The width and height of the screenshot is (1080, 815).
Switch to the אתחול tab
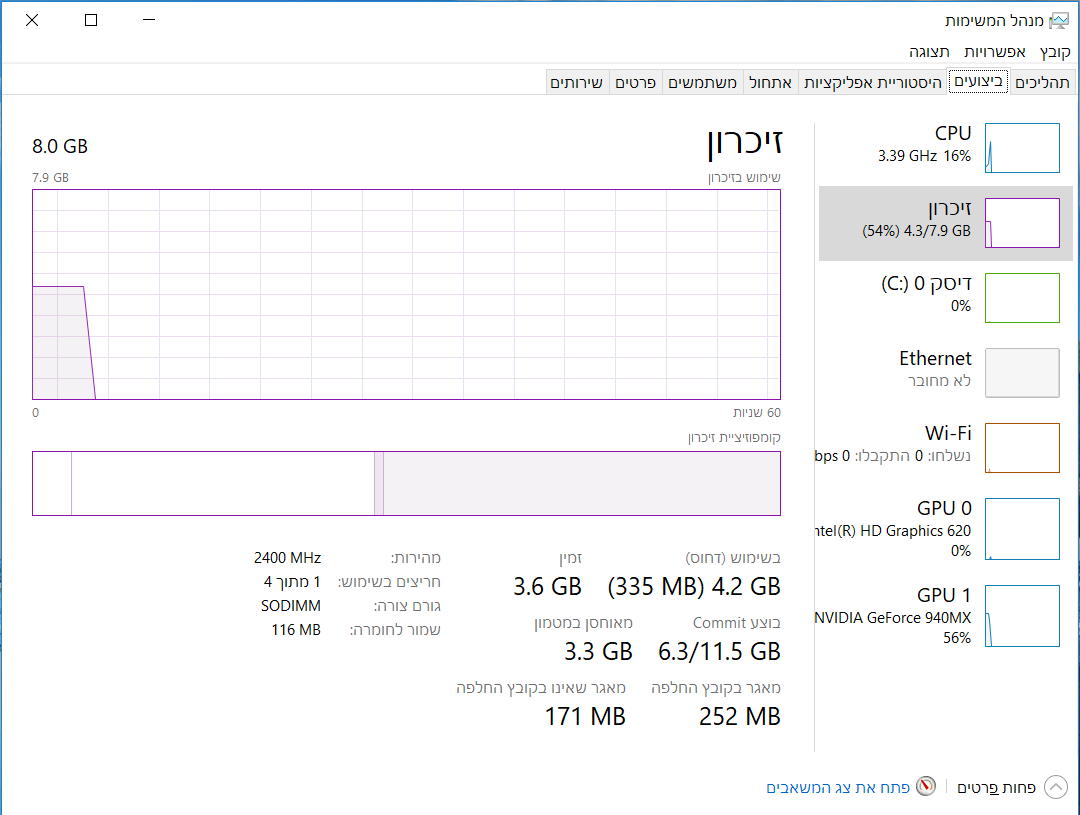click(x=770, y=82)
